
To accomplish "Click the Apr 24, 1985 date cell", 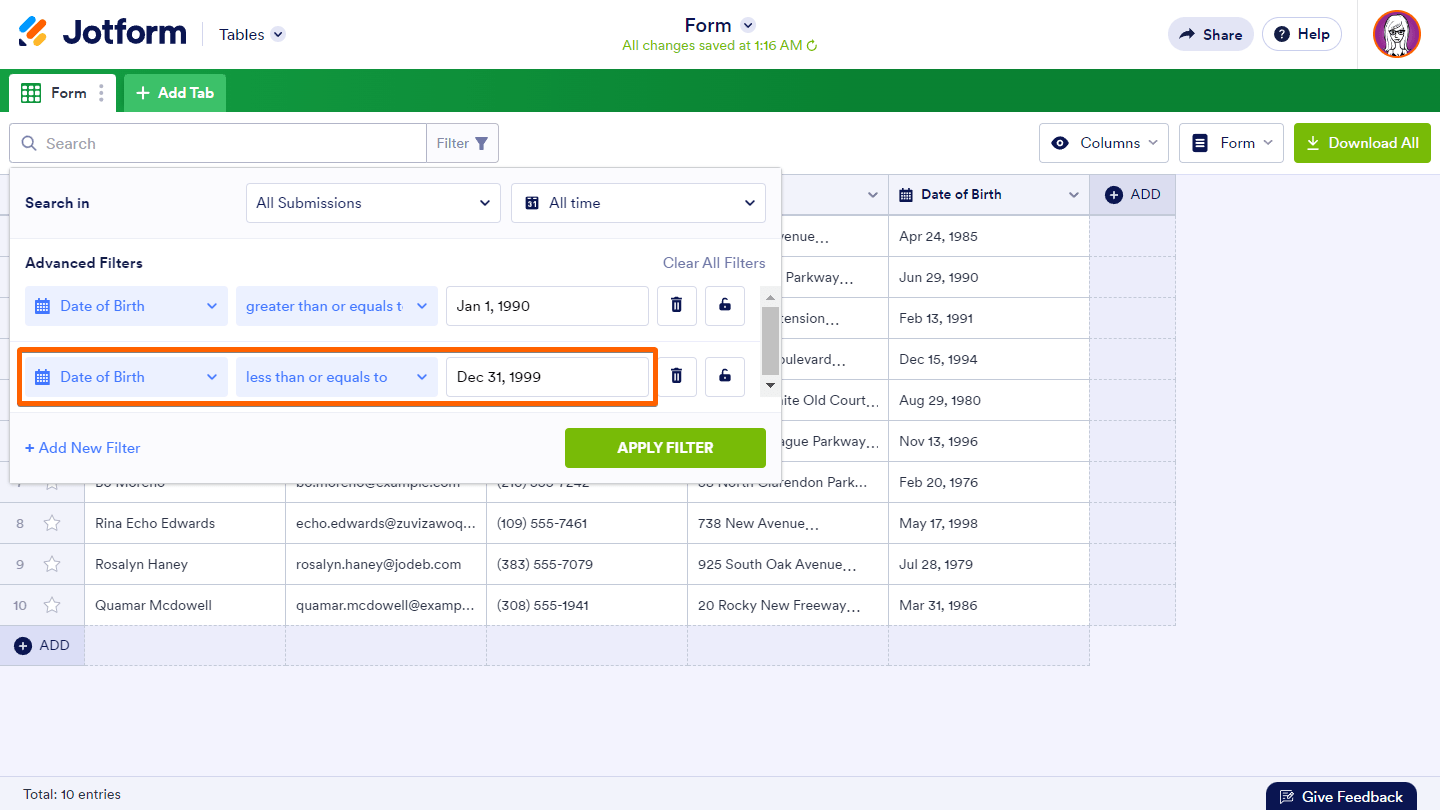I will 989,236.
